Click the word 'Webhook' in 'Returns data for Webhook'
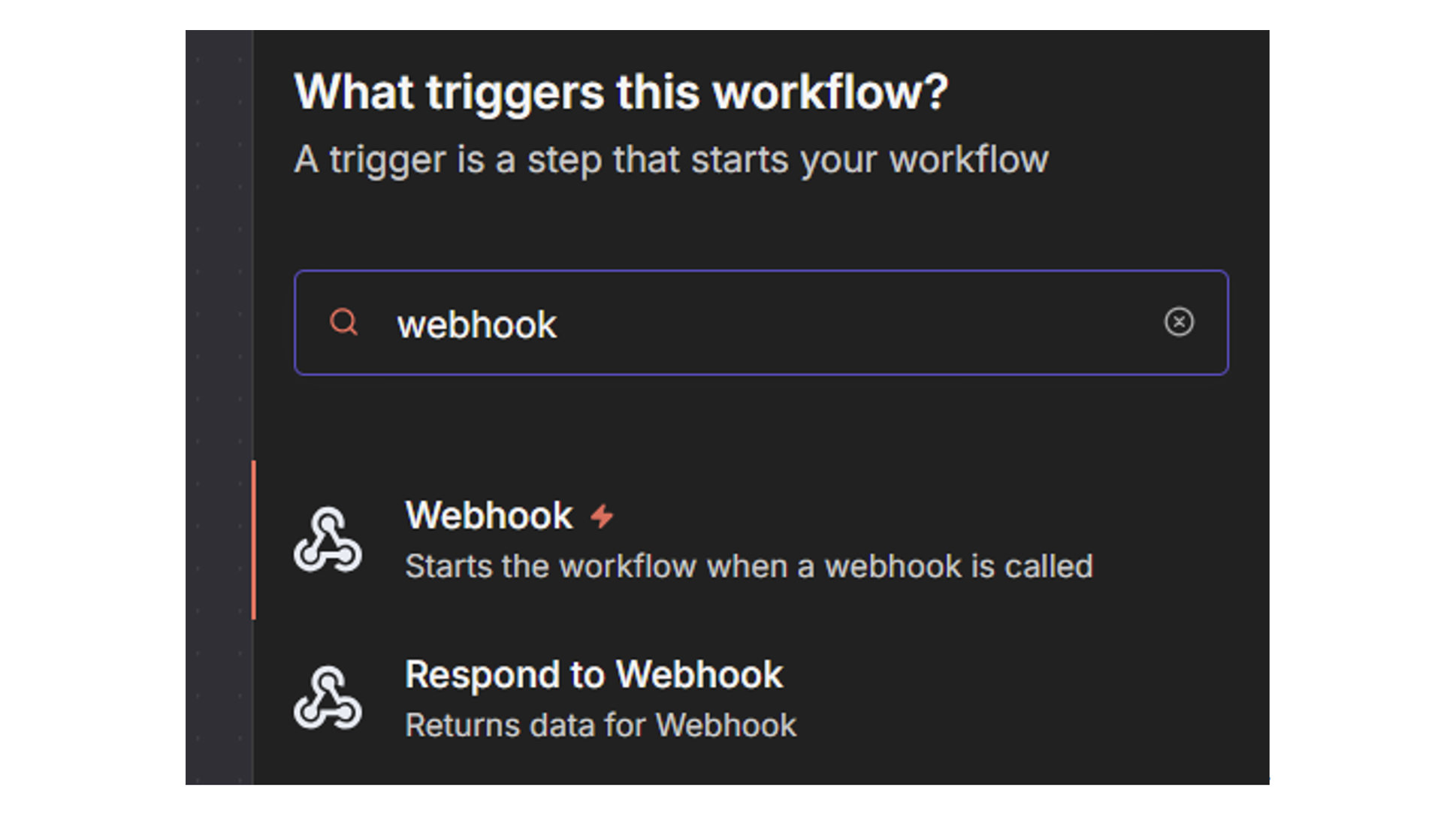Screen dimensions: 1456x817 725,726
